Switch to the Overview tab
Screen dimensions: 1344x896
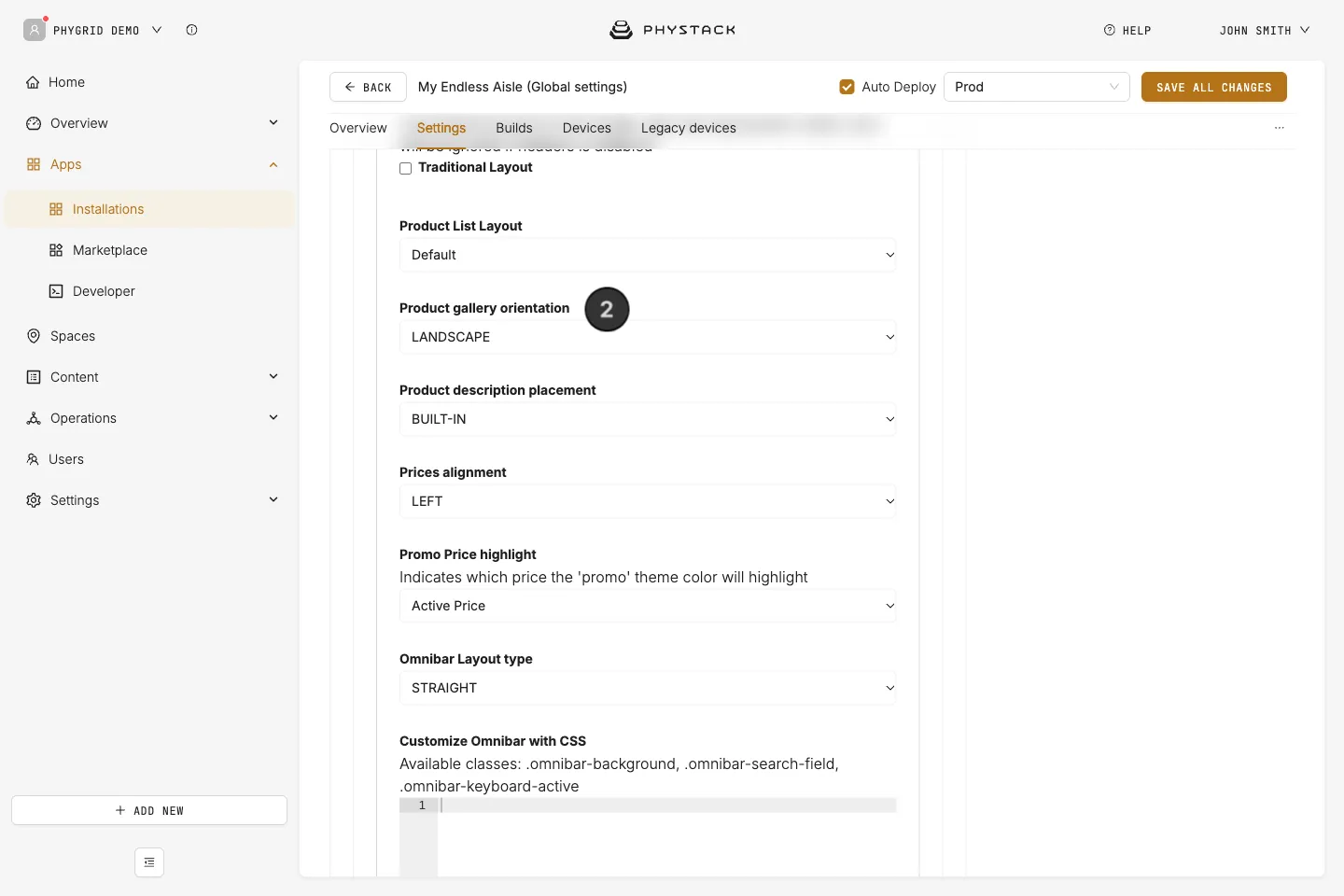358,128
